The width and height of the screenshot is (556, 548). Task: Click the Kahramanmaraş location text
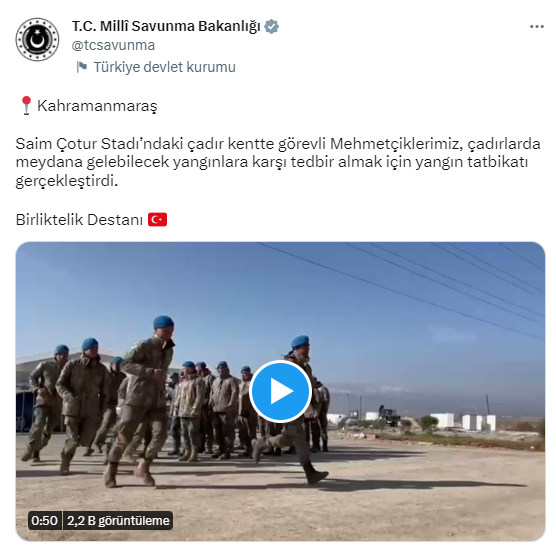[97, 106]
